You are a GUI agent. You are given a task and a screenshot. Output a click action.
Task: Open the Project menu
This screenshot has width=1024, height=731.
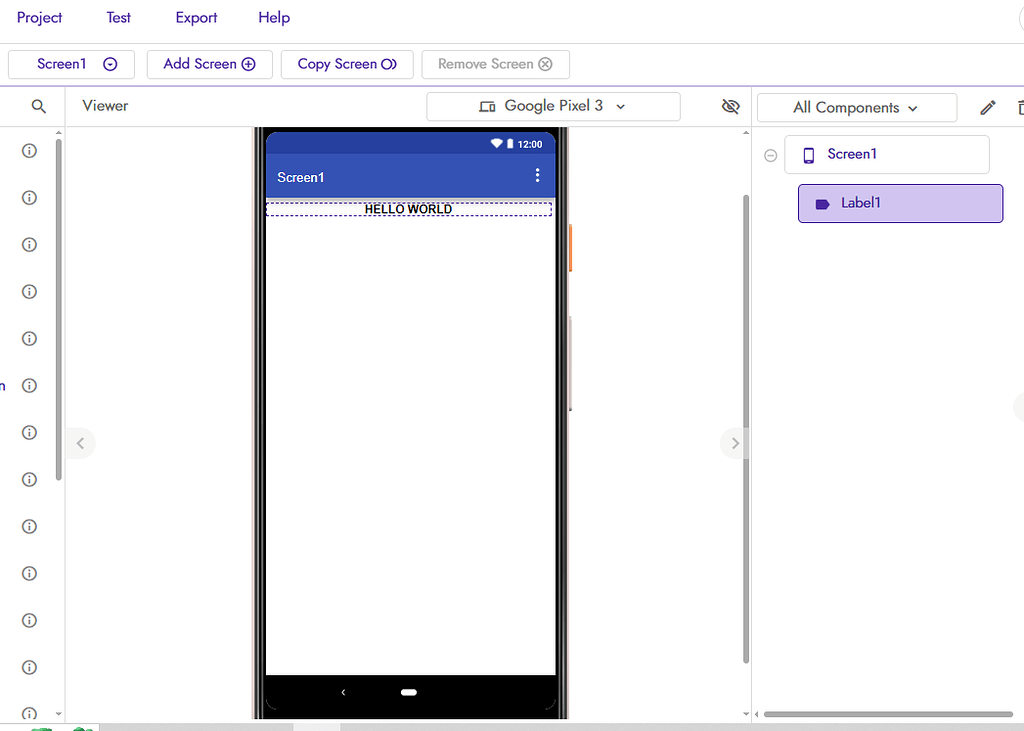click(39, 17)
